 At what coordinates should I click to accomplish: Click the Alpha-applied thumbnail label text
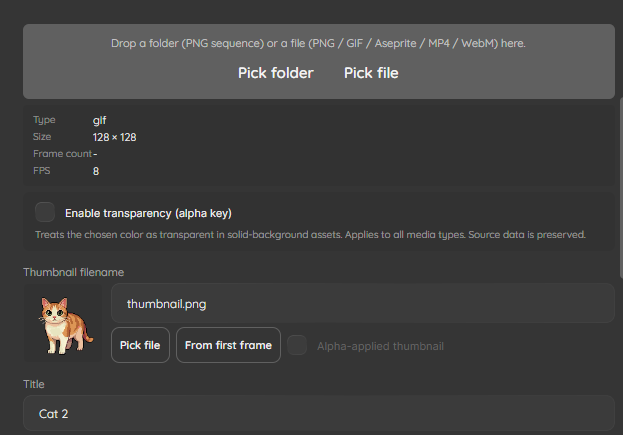[x=380, y=346]
